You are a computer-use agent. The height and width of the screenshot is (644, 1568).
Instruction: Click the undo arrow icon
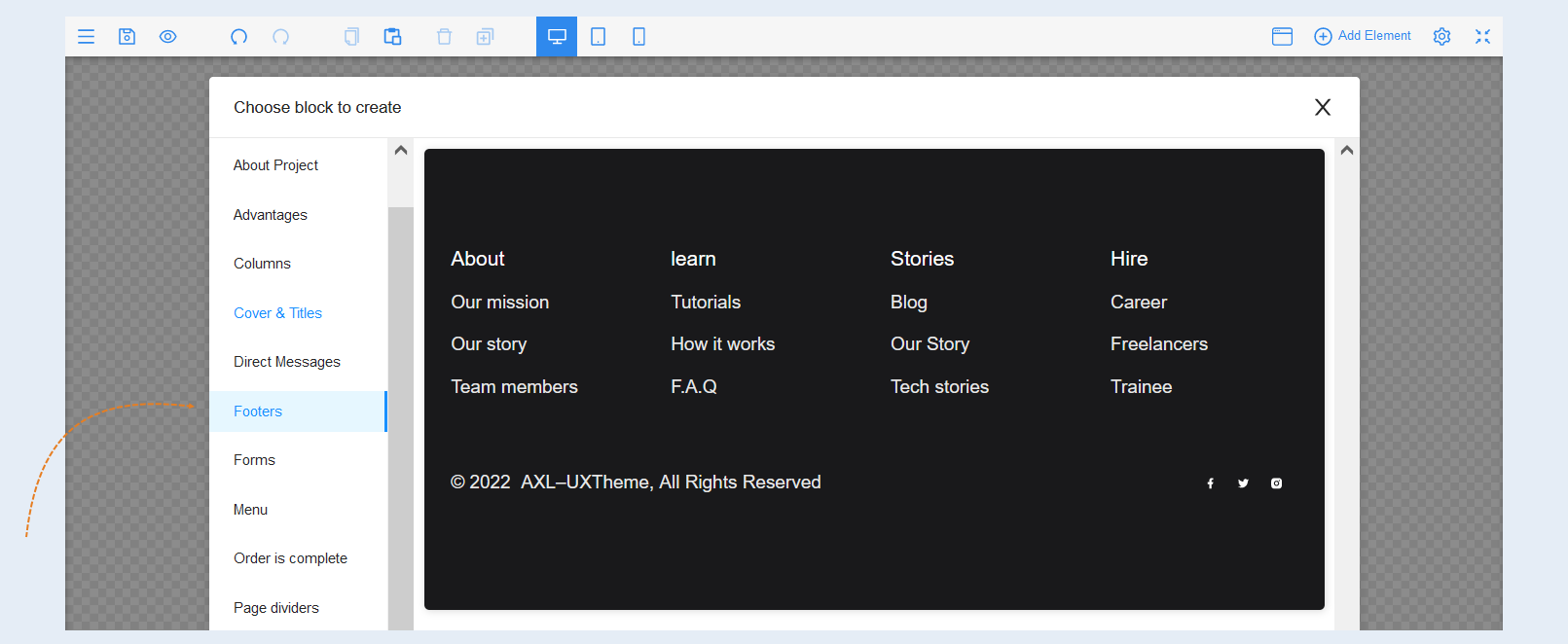point(238,36)
